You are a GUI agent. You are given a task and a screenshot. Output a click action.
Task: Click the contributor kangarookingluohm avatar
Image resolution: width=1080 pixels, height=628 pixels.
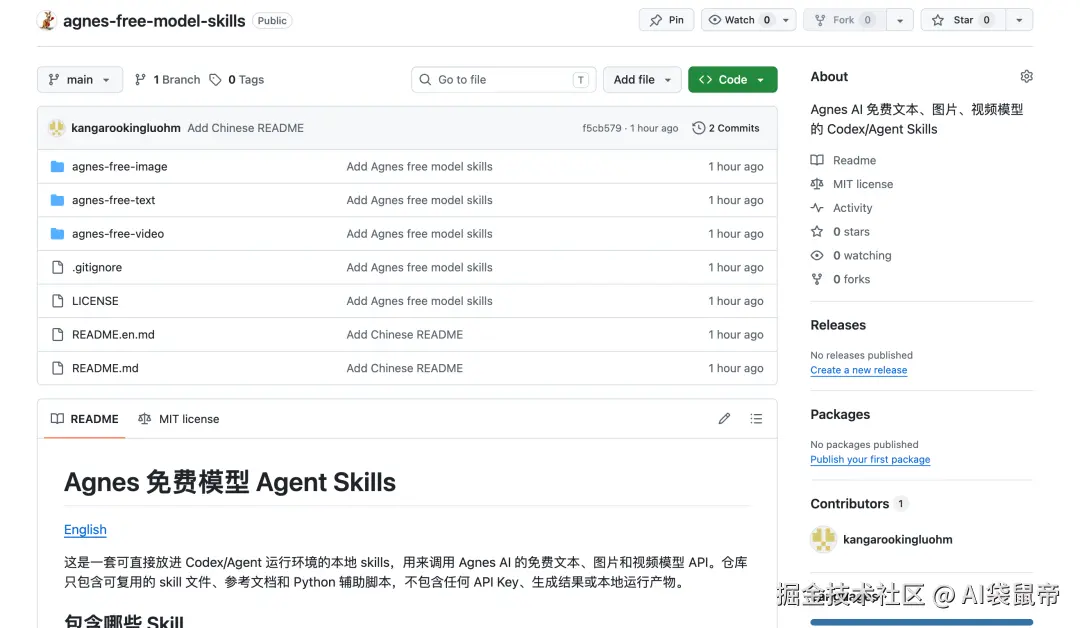pos(823,539)
